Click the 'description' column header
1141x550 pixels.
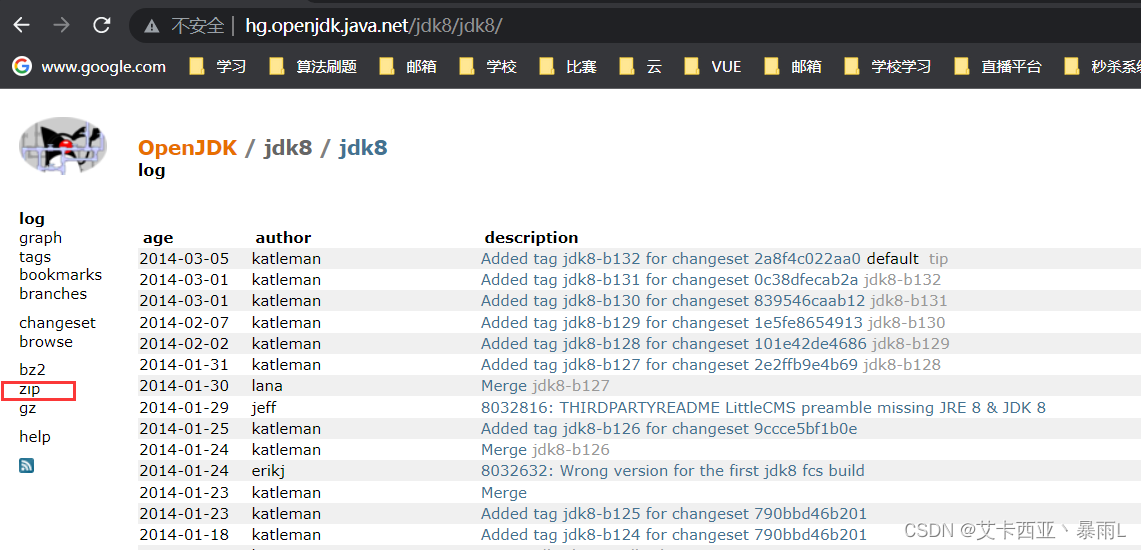pyautogui.click(x=531, y=238)
